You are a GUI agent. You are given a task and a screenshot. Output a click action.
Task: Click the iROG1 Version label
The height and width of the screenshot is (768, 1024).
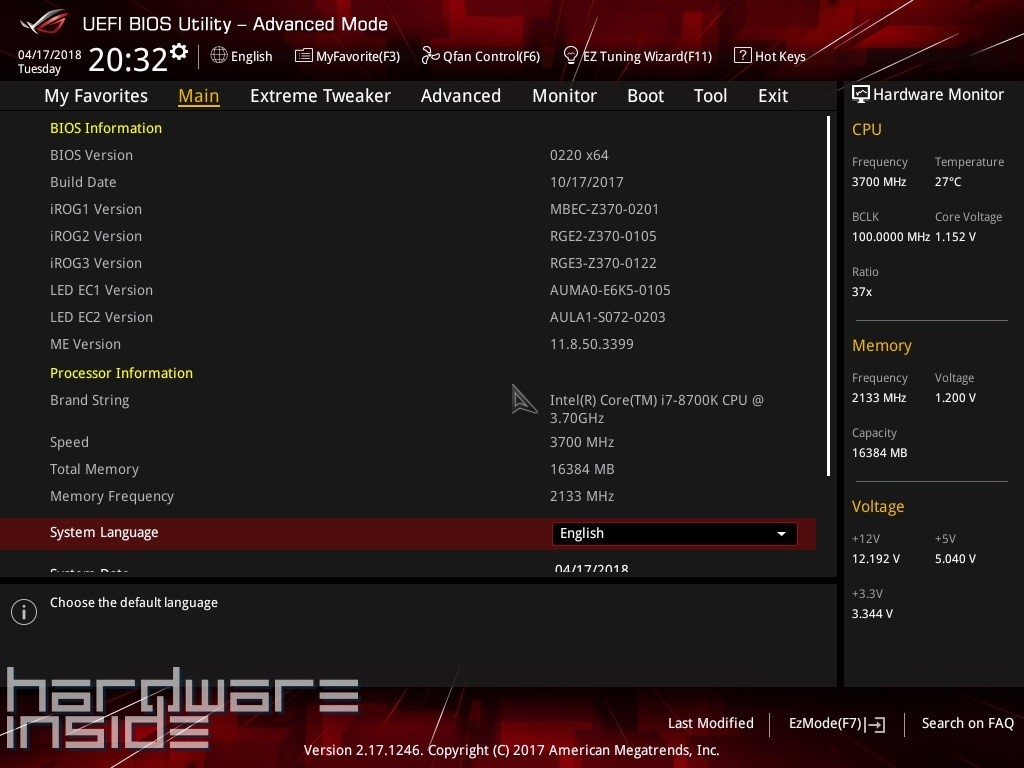coord(96,209)
